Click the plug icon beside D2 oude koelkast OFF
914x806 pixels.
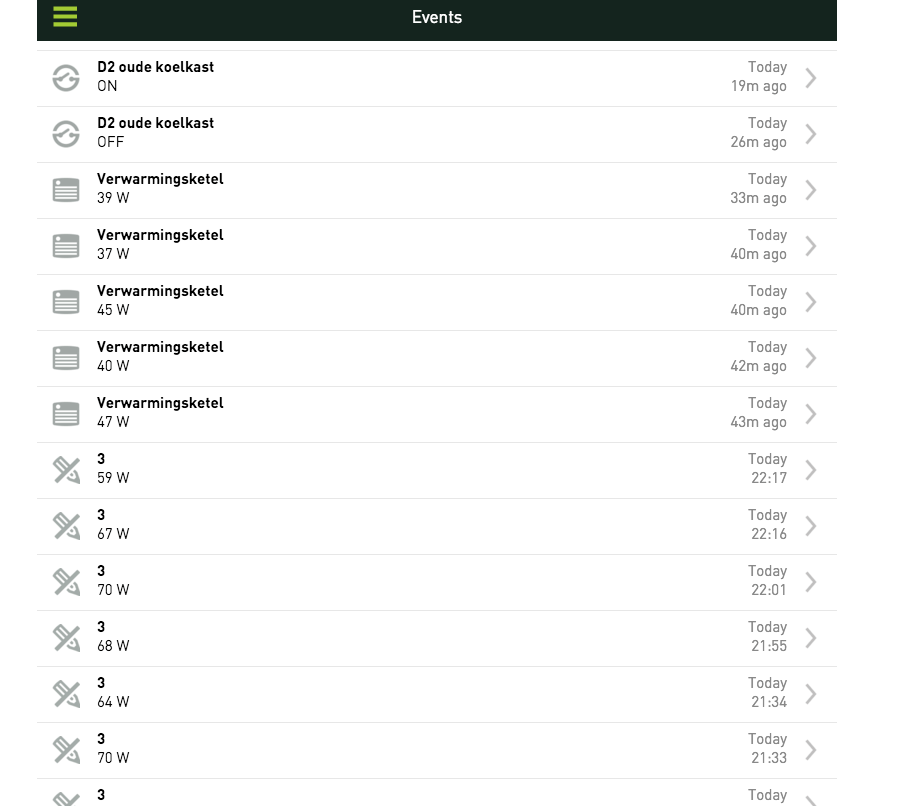pyautogui.click(x=66, y=134)
